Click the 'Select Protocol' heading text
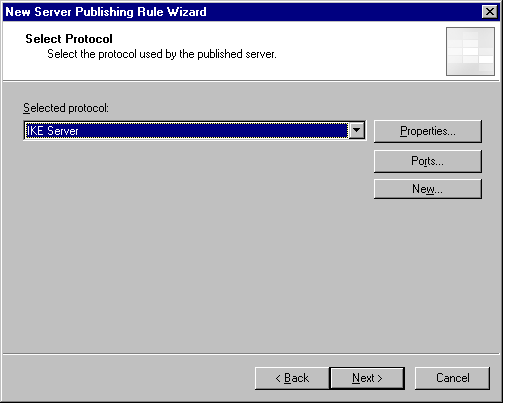Viewport: 506px width, 406px height. (69, 39)
